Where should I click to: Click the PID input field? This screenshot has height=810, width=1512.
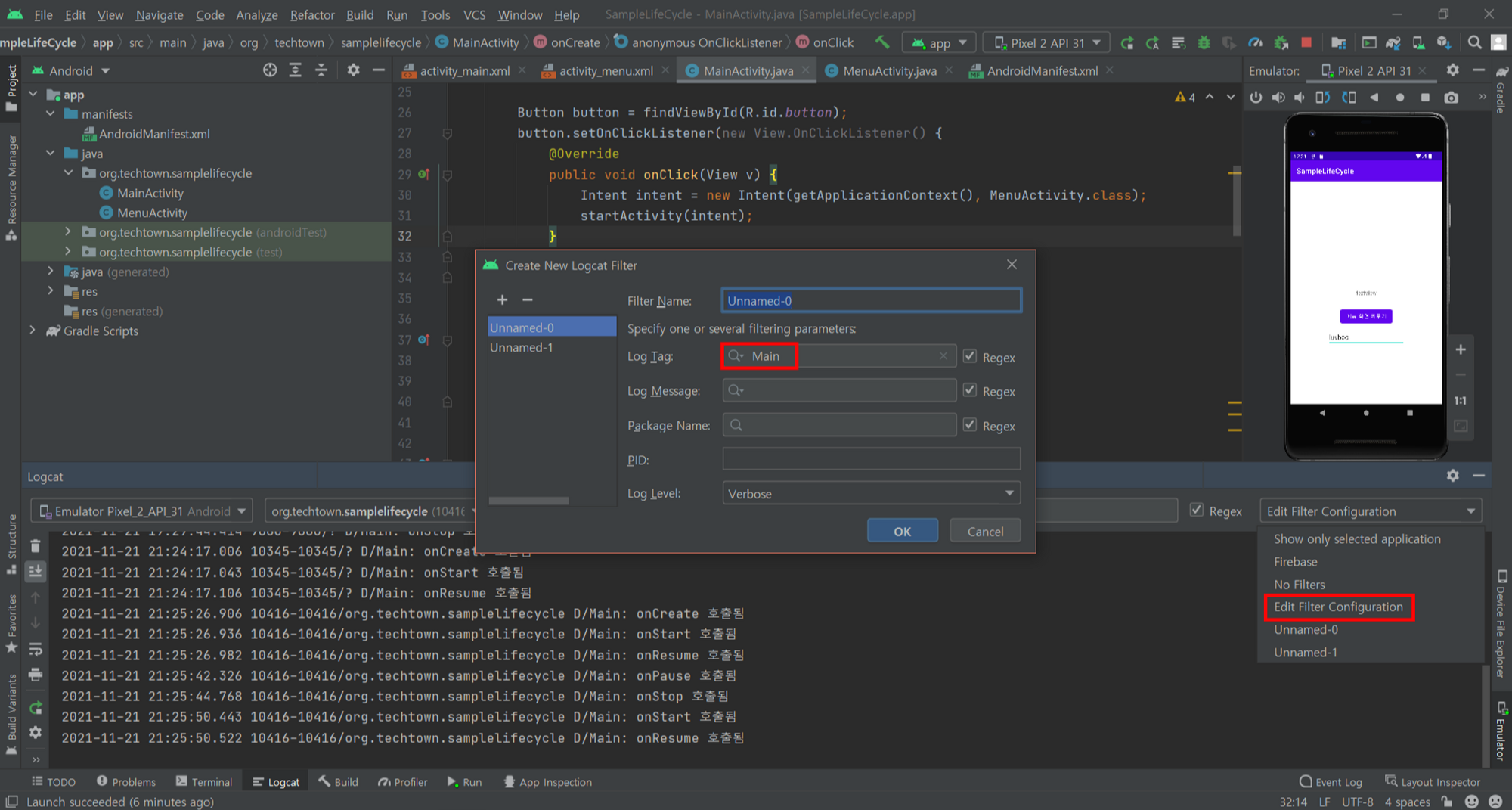click(x=871, y=459)
